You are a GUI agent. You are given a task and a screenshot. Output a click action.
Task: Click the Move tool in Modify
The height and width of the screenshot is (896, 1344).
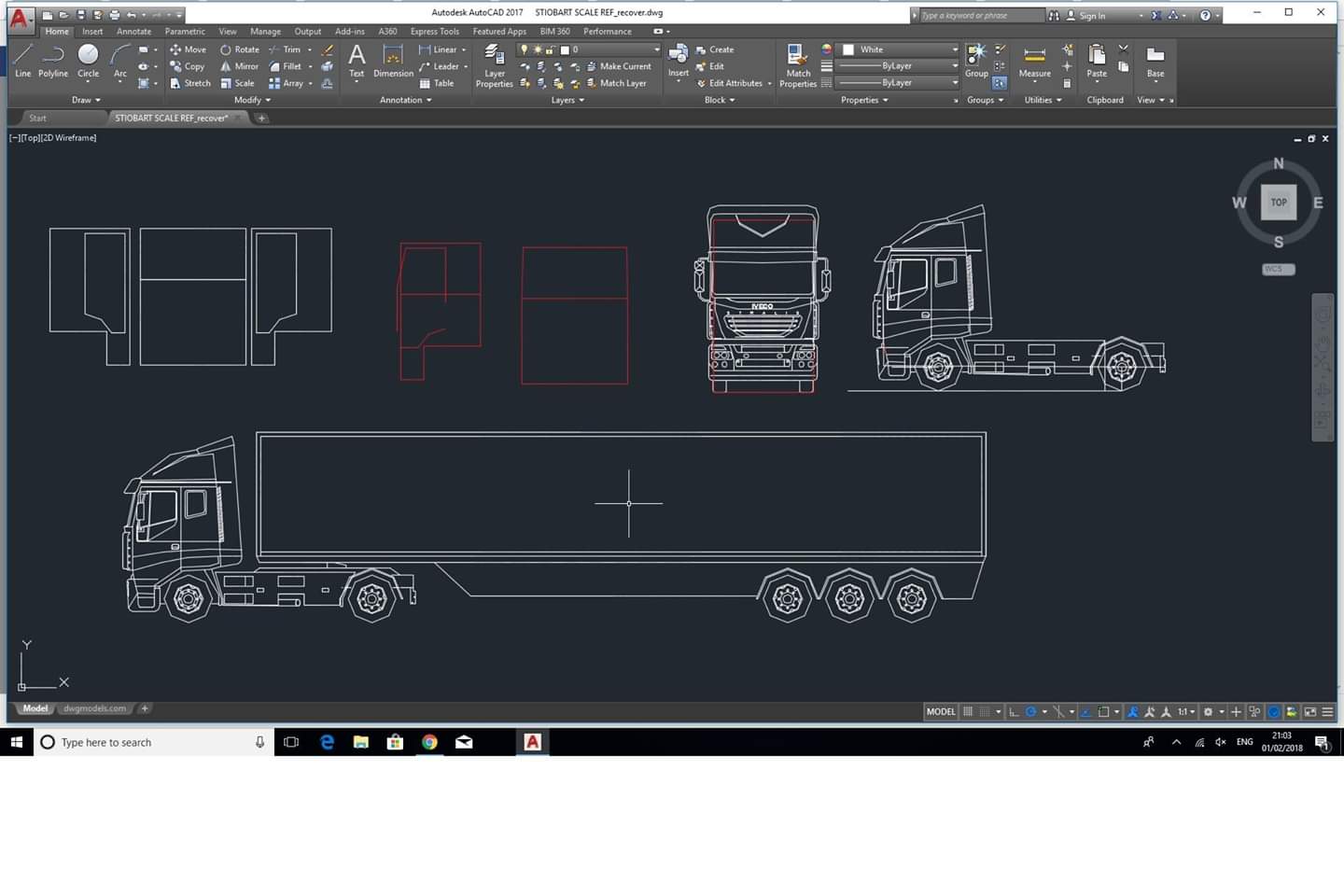(x=188, y=49)
